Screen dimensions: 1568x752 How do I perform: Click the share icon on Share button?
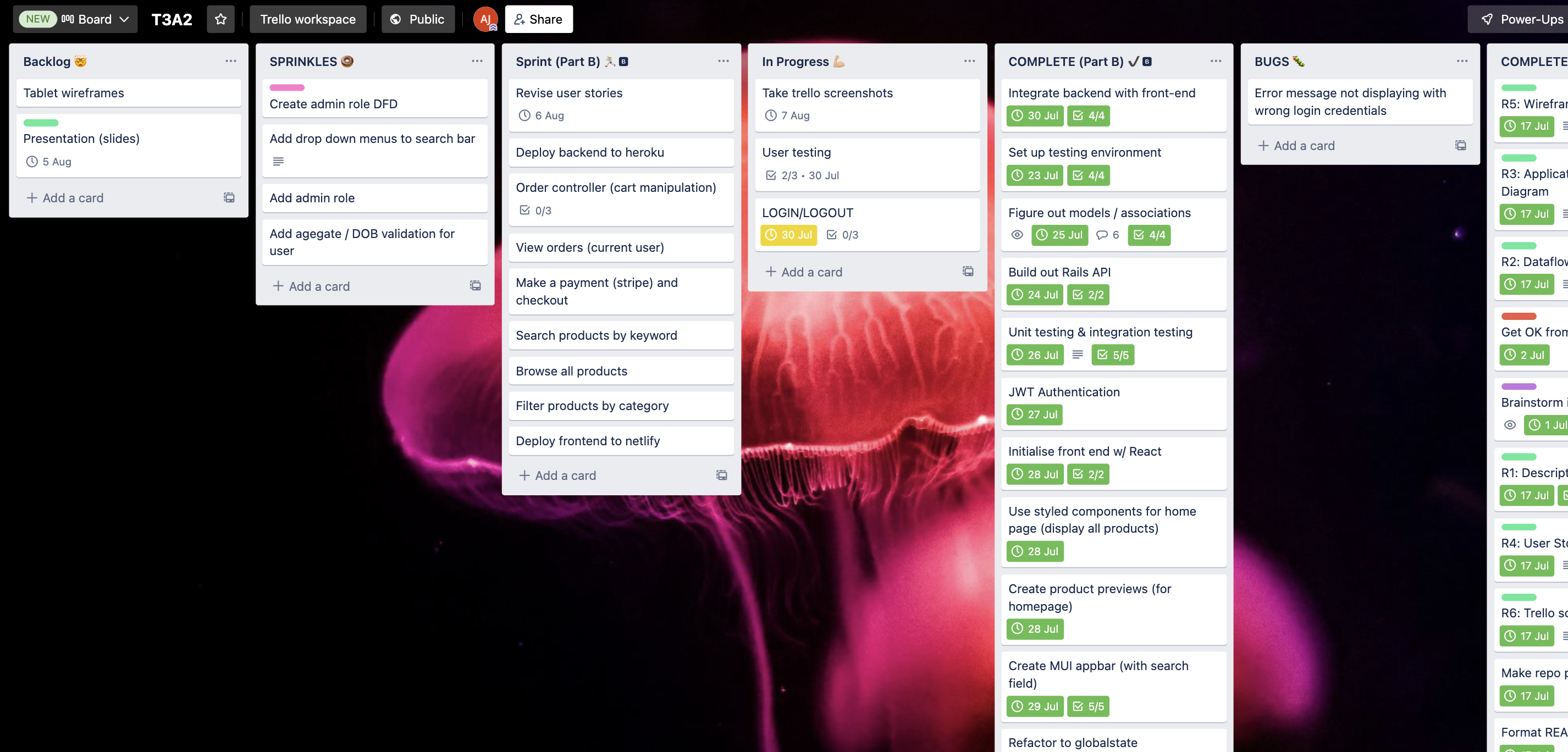pos(519,18)
